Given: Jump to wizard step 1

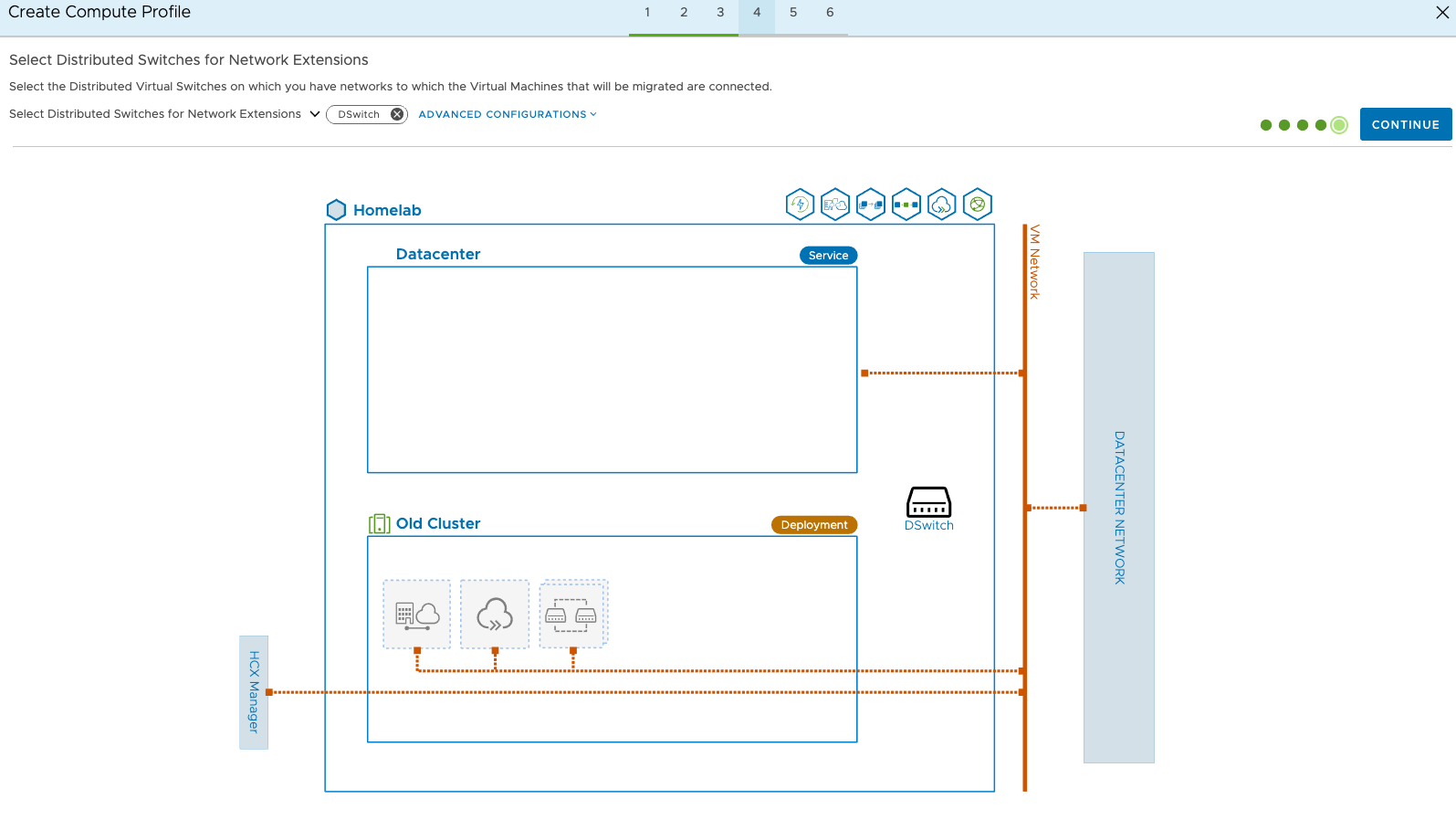Looking at the screenshot, I should pos(647,13).
